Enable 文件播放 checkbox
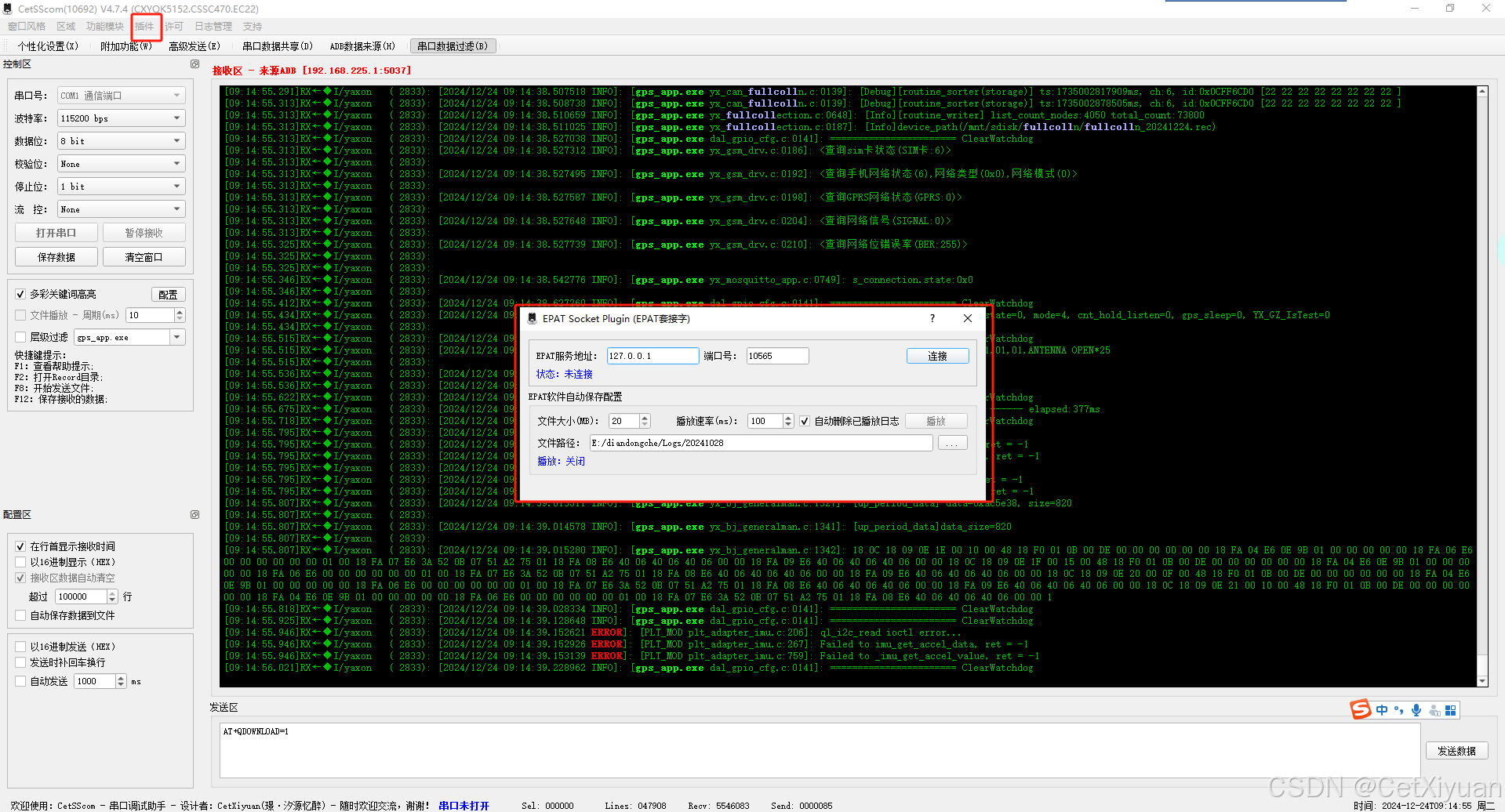 (20, 315)
